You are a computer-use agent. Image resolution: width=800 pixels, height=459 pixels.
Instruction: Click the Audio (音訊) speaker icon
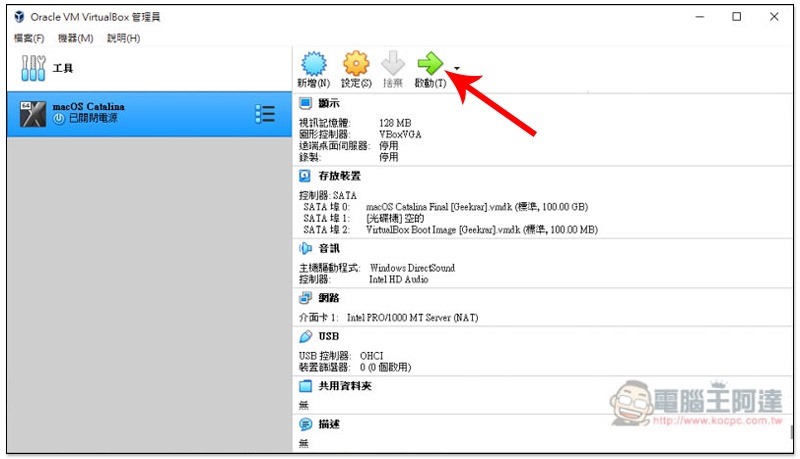click(x=305, y=248)
